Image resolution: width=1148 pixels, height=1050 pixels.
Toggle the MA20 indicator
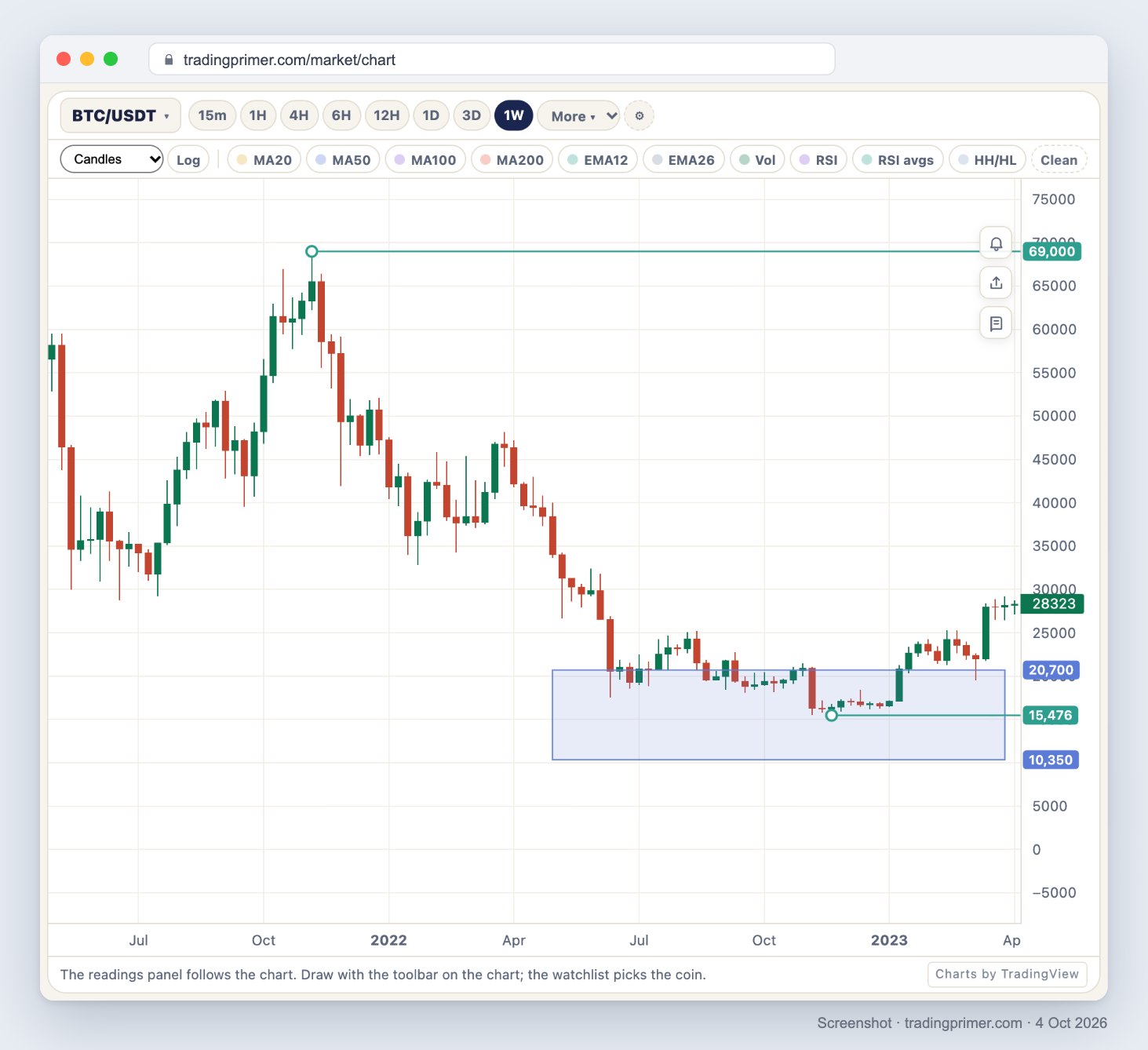264,160
